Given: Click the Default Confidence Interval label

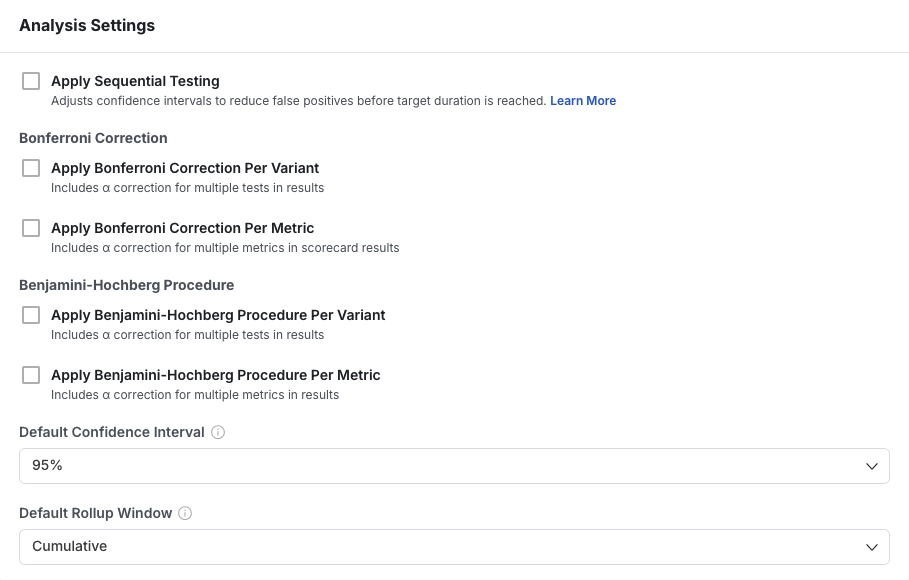Looking at the screenshot, I should (x=112, y=432).
